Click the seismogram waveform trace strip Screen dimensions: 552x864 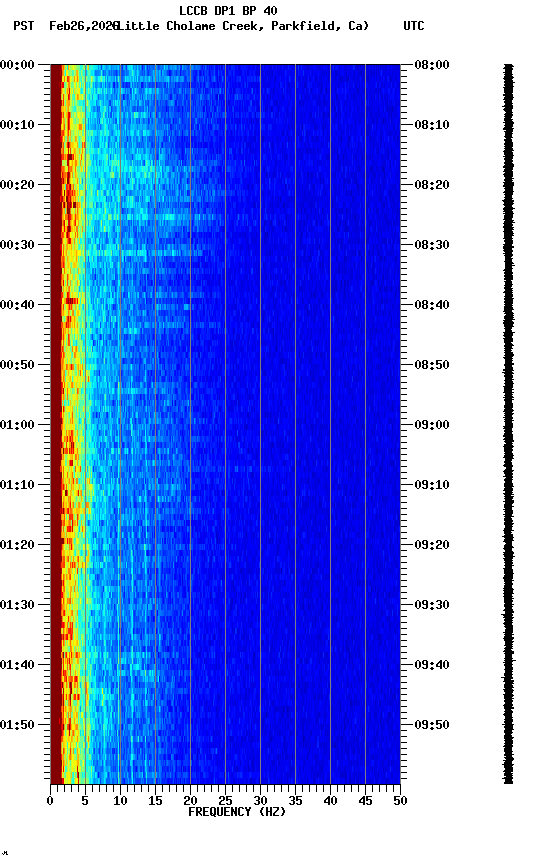[x=508, y=424]
